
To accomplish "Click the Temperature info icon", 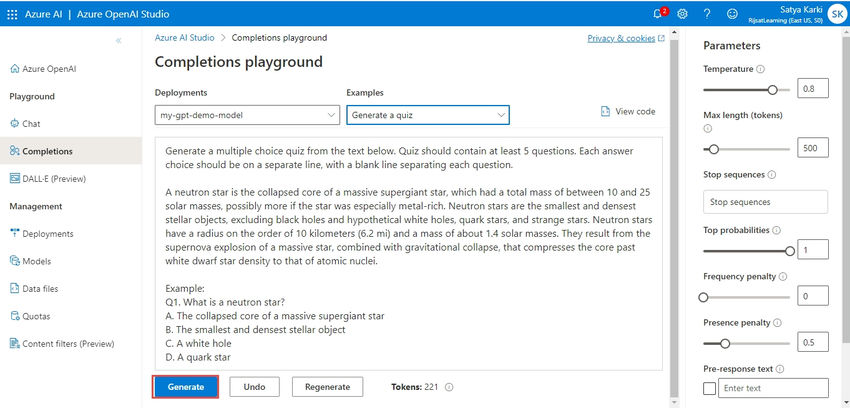I will [761, 69].
